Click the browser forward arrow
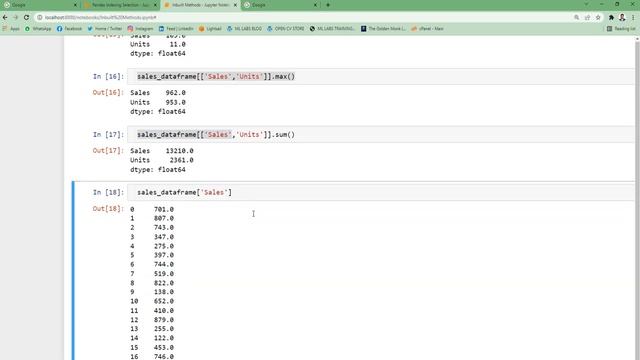This screenshot has height=360, width=640. coord(16,18)
